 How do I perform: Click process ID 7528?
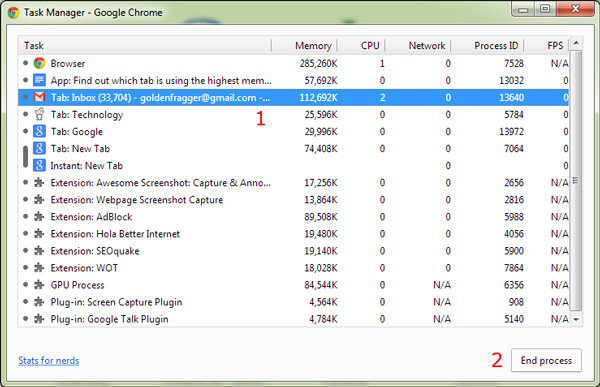point(514,63)
